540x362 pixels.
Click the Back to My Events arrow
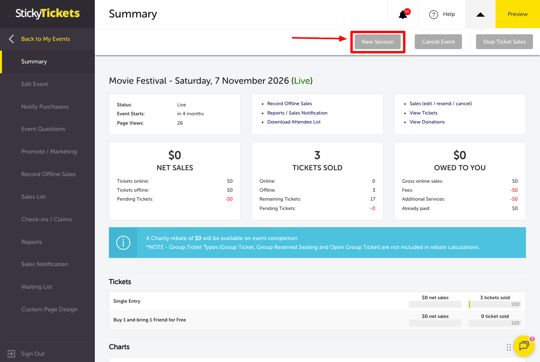pyautogui.click(x=11, y=39)
